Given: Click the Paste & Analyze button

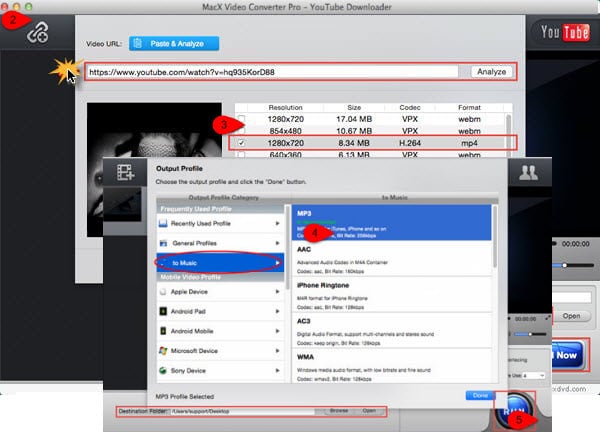Looking at the screenshot, I should tap(174, 44).
